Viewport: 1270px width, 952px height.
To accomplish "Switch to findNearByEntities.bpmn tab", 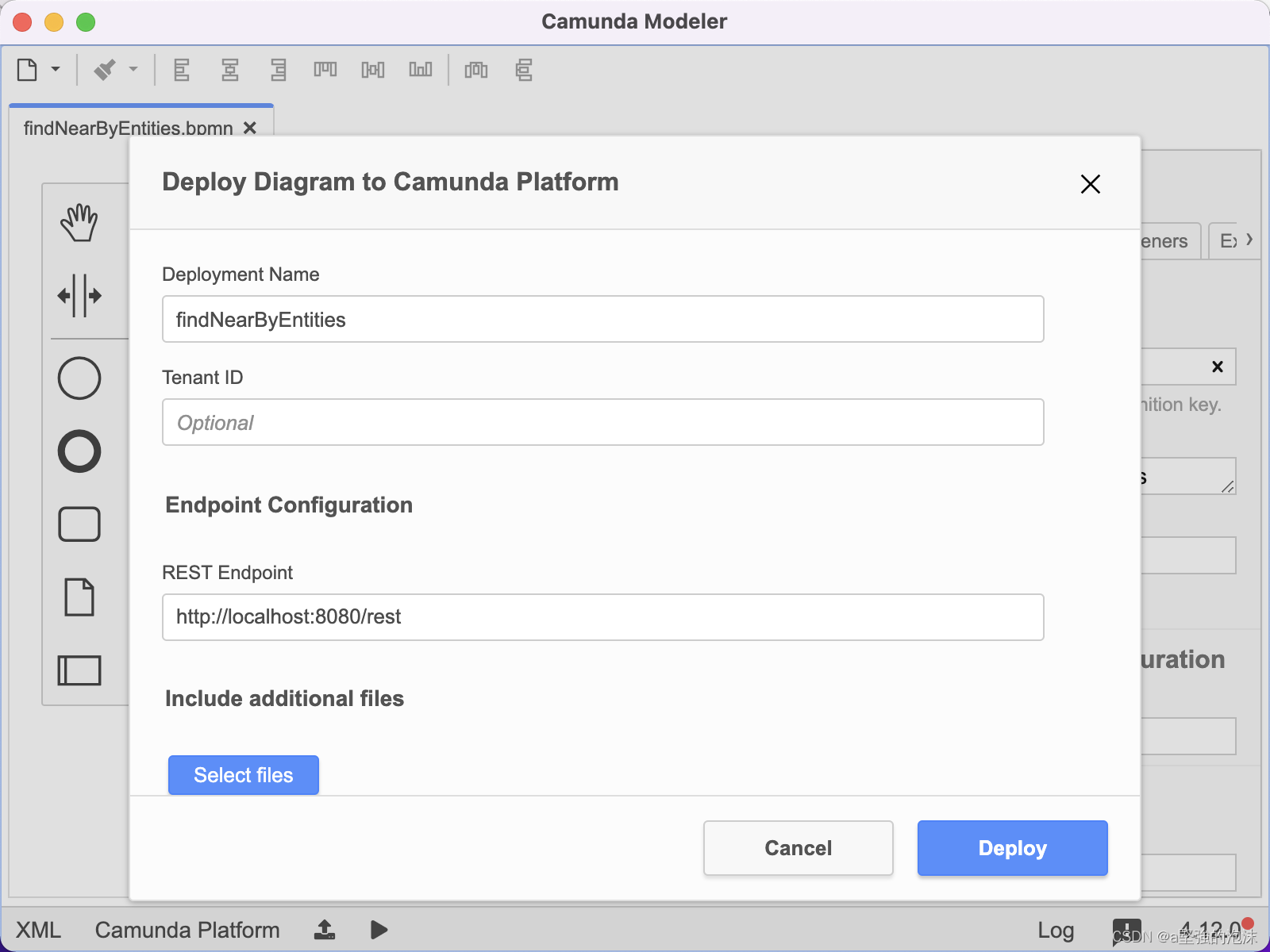I will [129, 128].
